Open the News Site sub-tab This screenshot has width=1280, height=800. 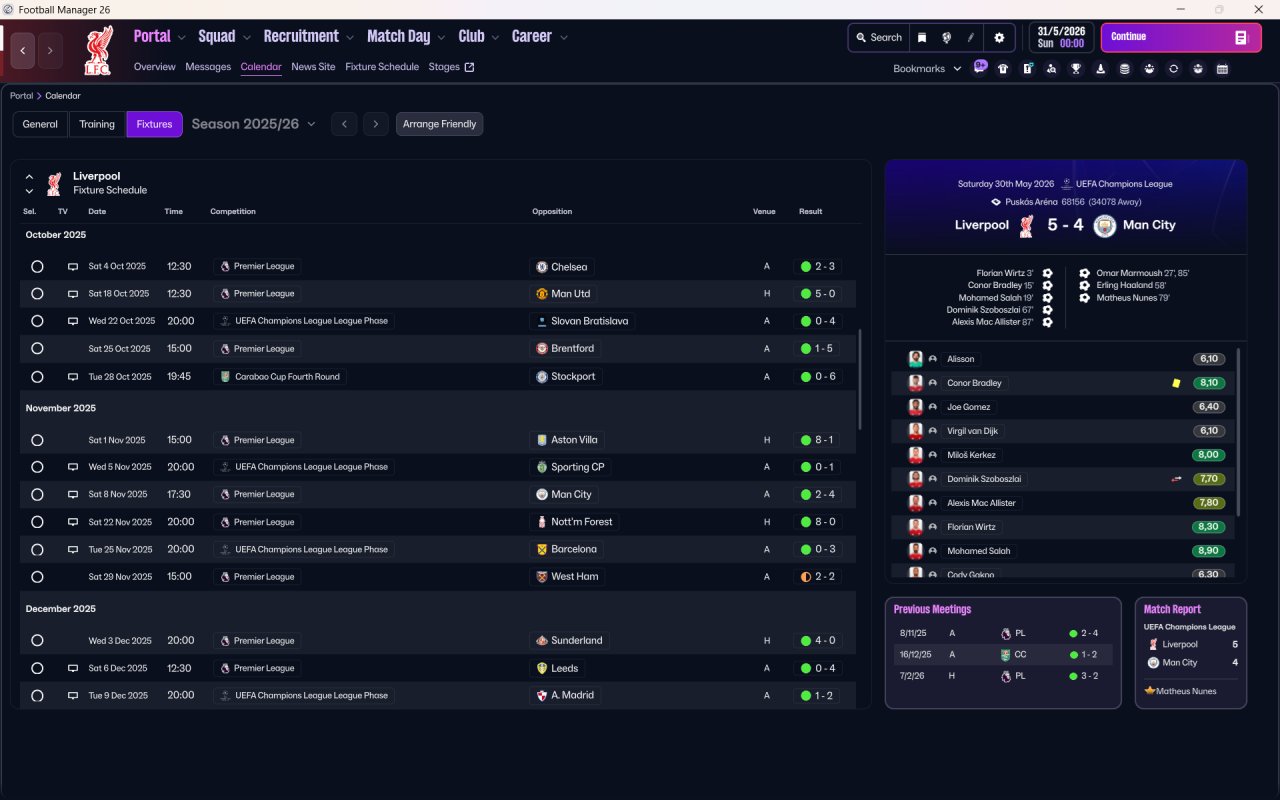[313, 67]
